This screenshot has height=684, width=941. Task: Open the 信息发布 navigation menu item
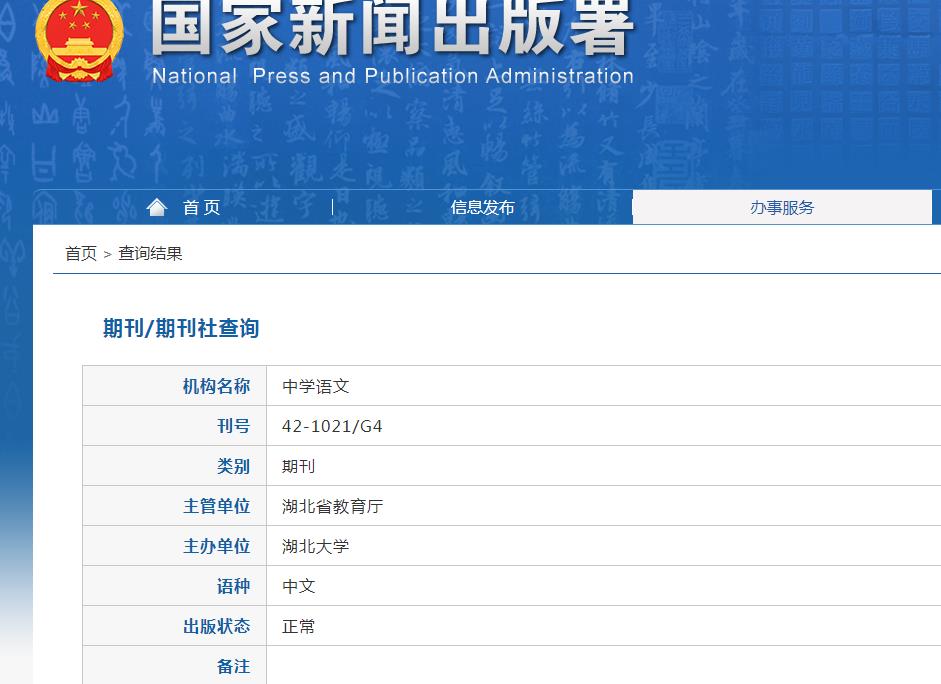[483, 207]
